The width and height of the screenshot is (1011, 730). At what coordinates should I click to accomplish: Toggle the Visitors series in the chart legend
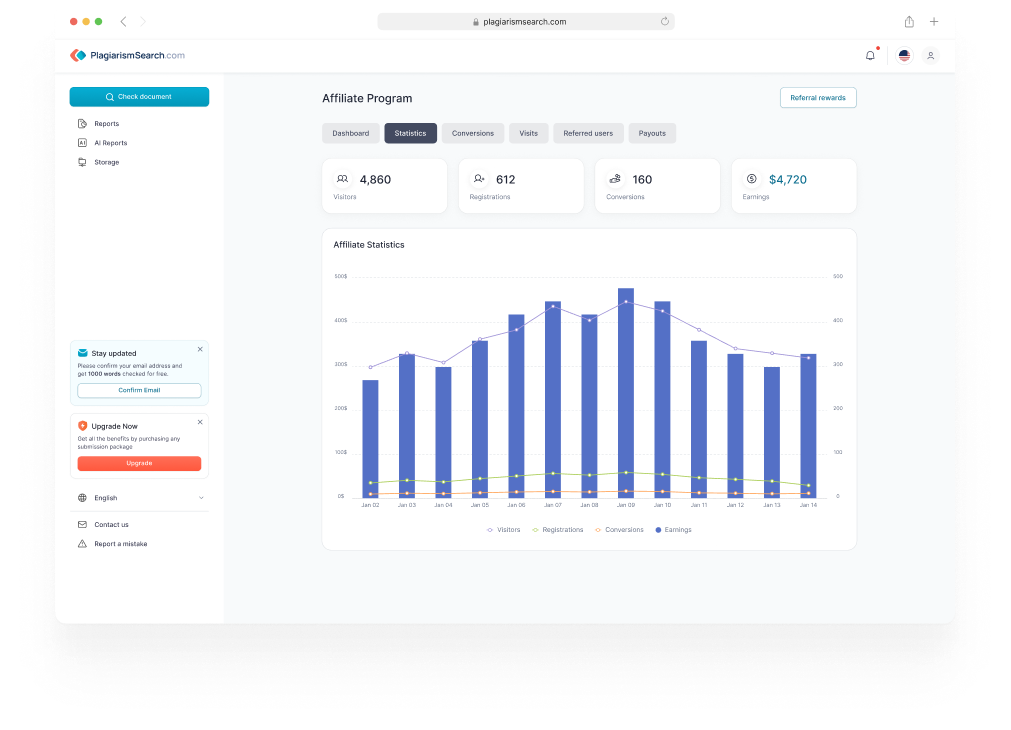[x=503, y=530]
